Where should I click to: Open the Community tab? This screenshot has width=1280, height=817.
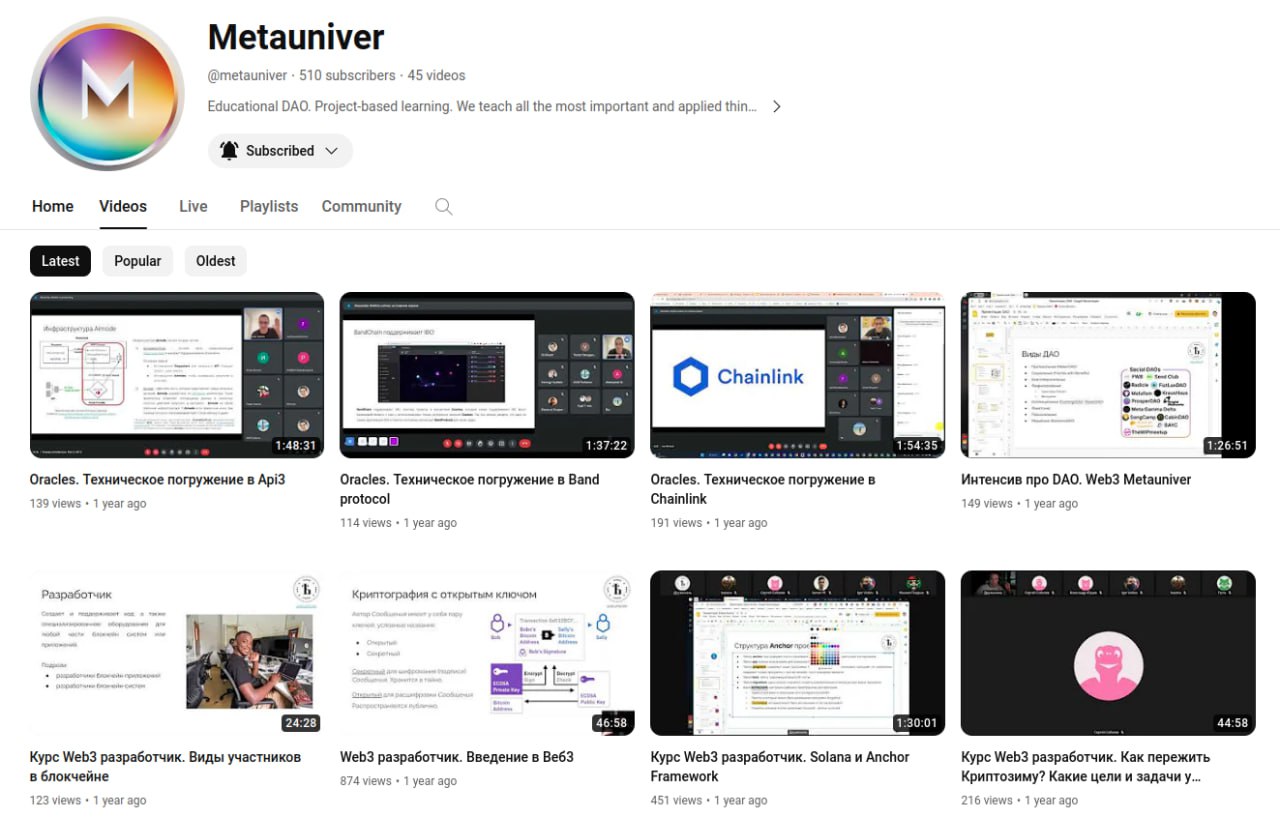point(361,206)
